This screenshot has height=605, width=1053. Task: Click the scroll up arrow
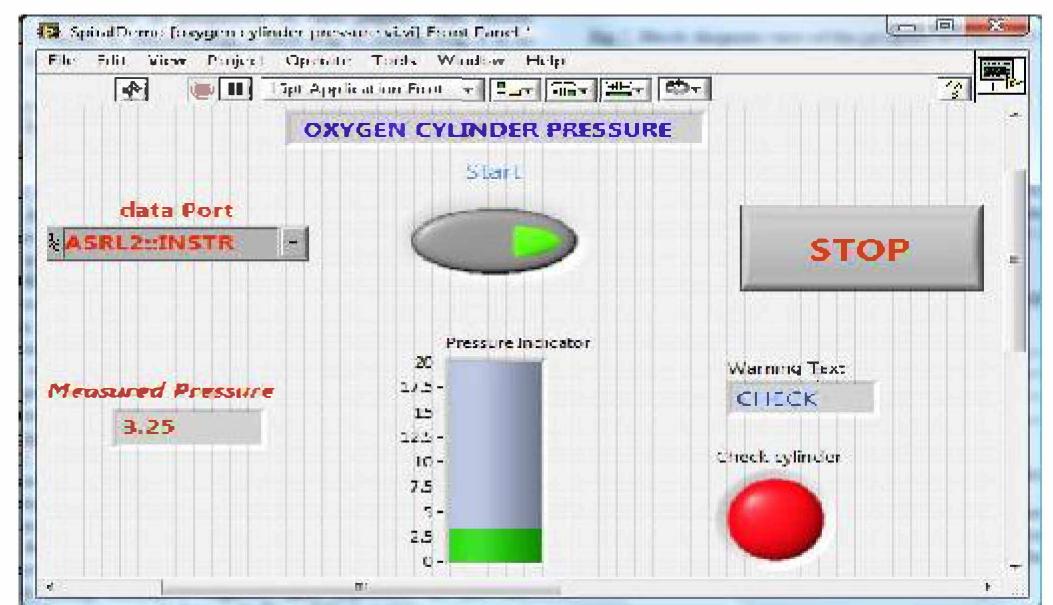click(x=1015, y=115)
